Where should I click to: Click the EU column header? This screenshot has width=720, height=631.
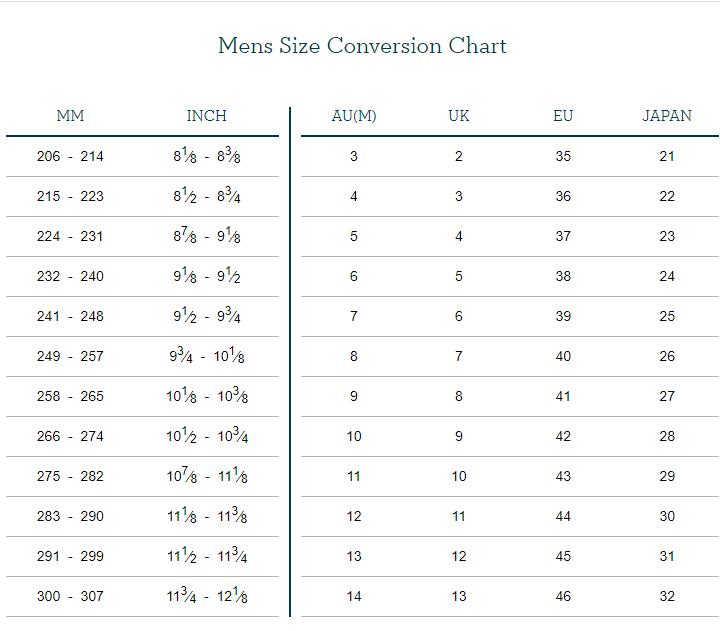tap(563, 116)
